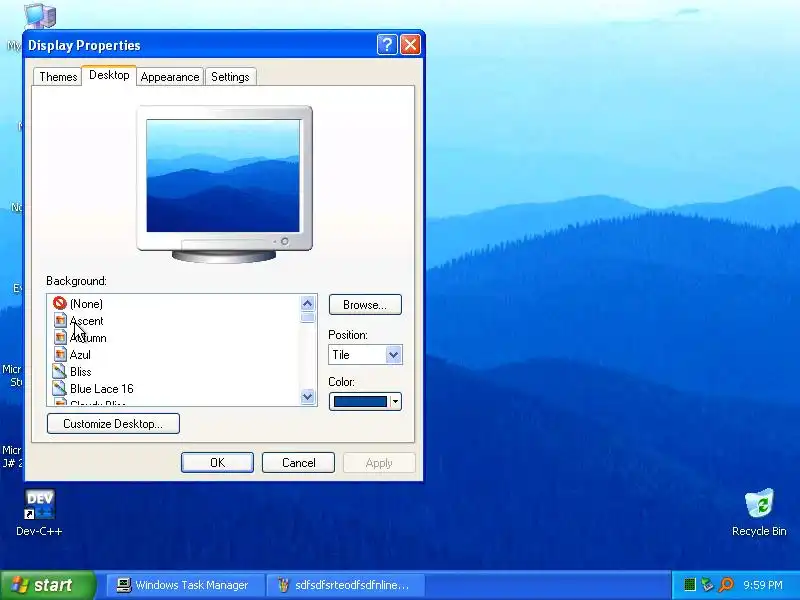The image size is (800, 600).
Task: Open the Appearance tab
Action: 170,77
